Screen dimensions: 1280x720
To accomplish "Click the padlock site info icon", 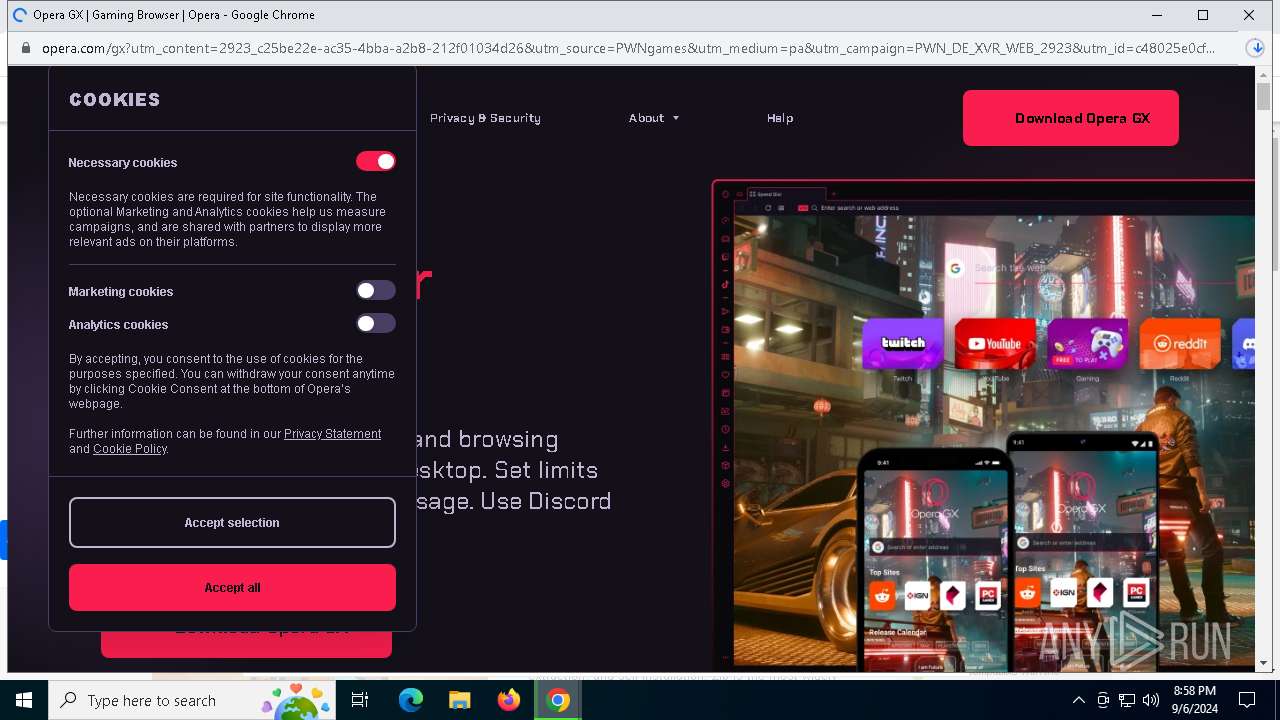I will pos(26,48).
